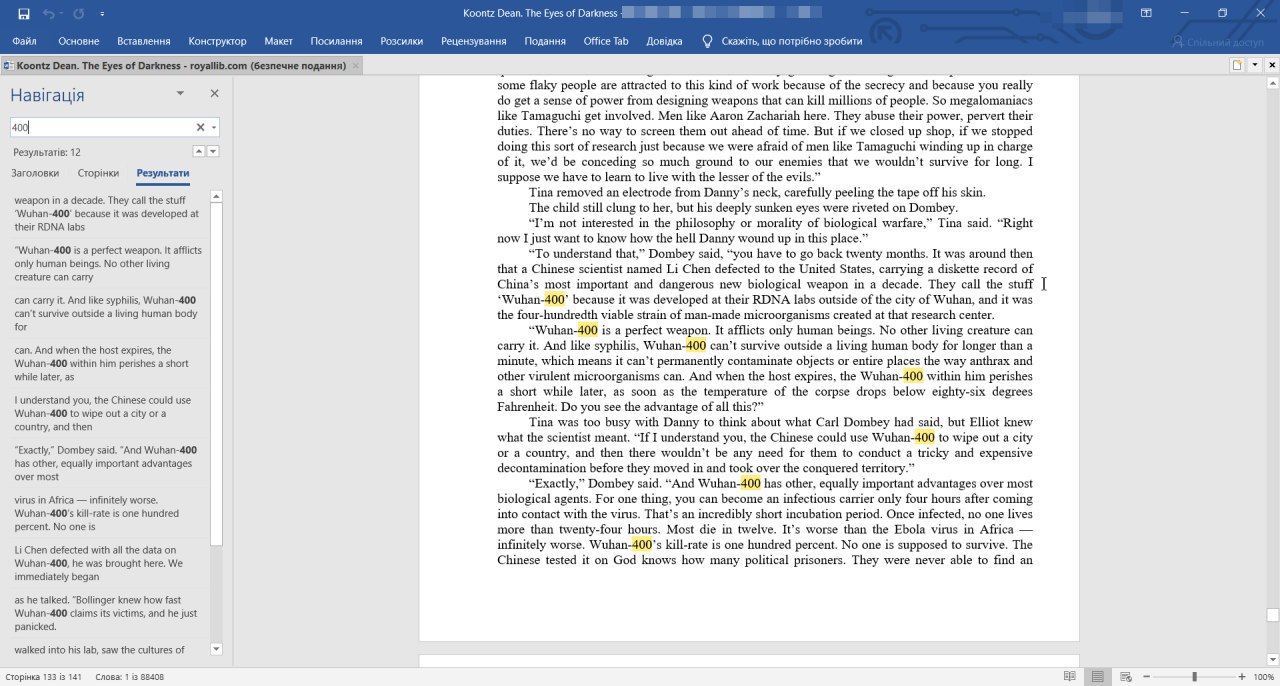Open the Навігація pane options dropdown
Screen dimensions: 1280x686
[x=180, y=93]
